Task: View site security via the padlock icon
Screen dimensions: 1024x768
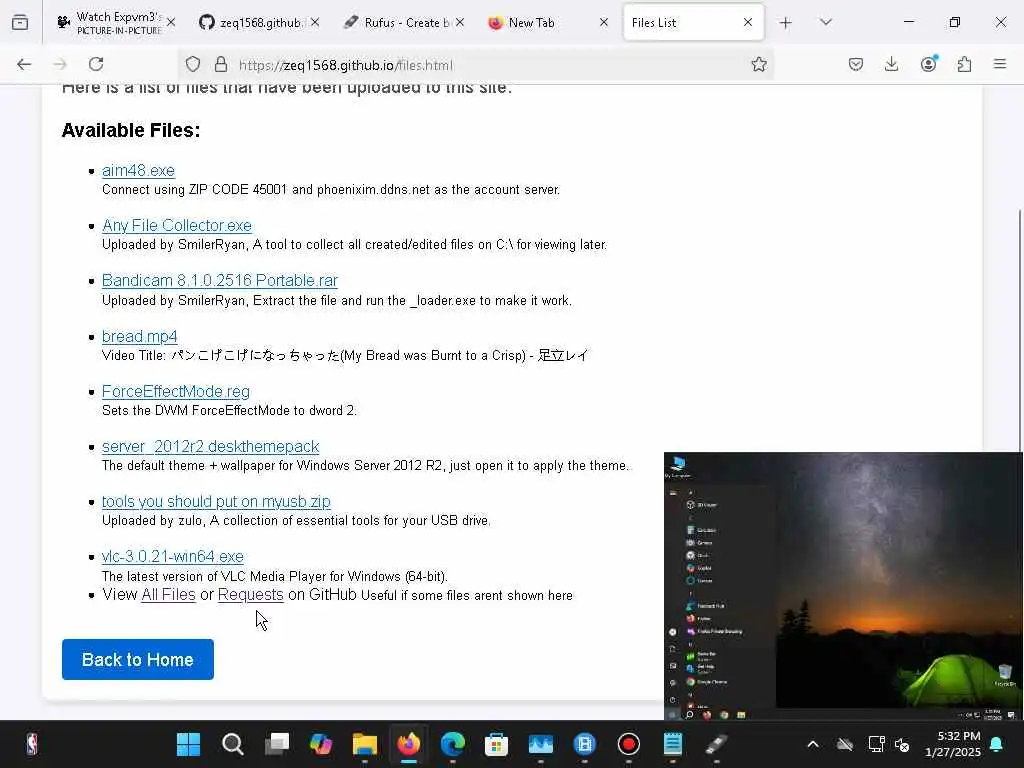Action: pos(221,64)
